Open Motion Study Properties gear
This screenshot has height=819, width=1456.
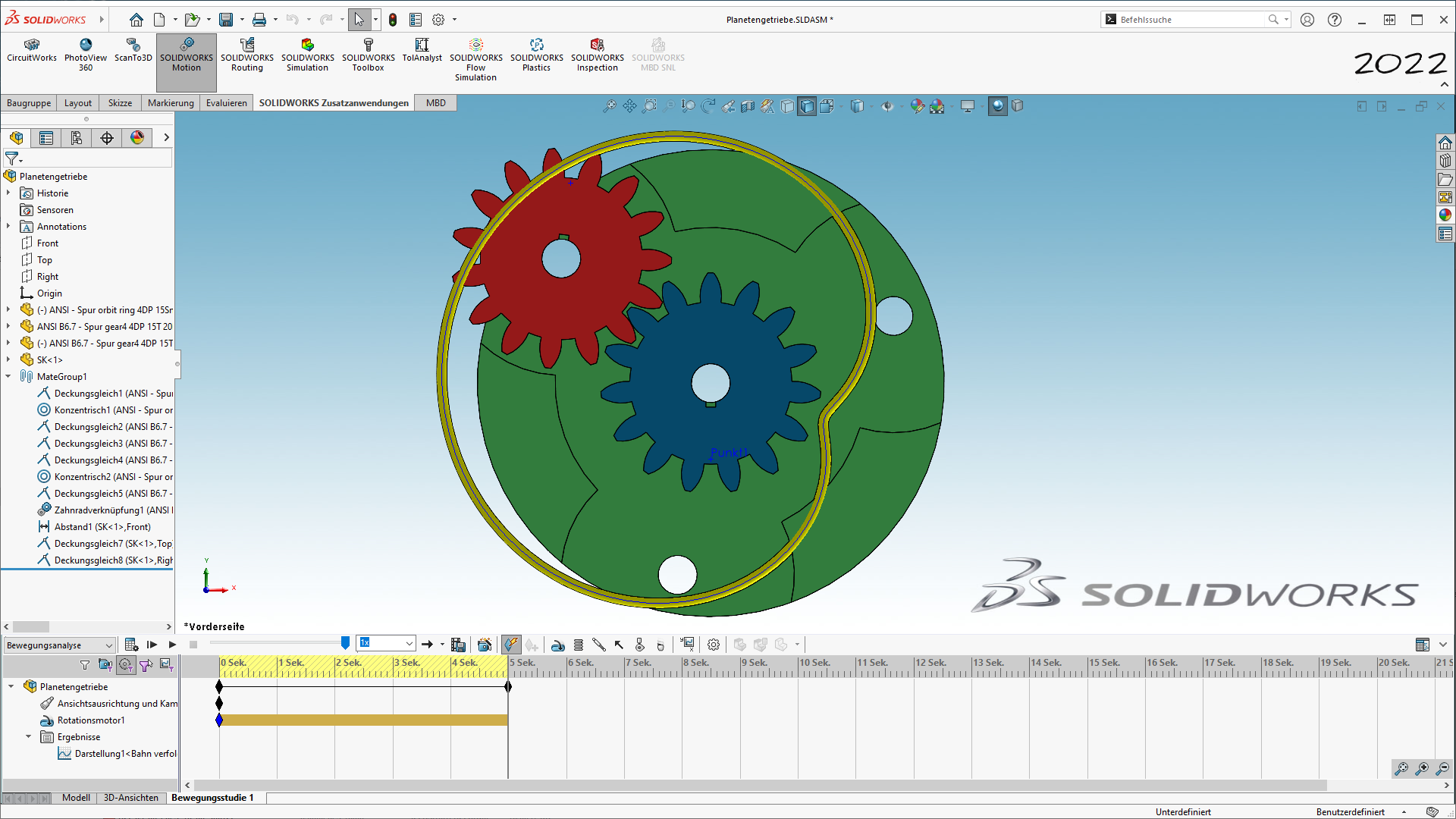(x=714, y=645)
